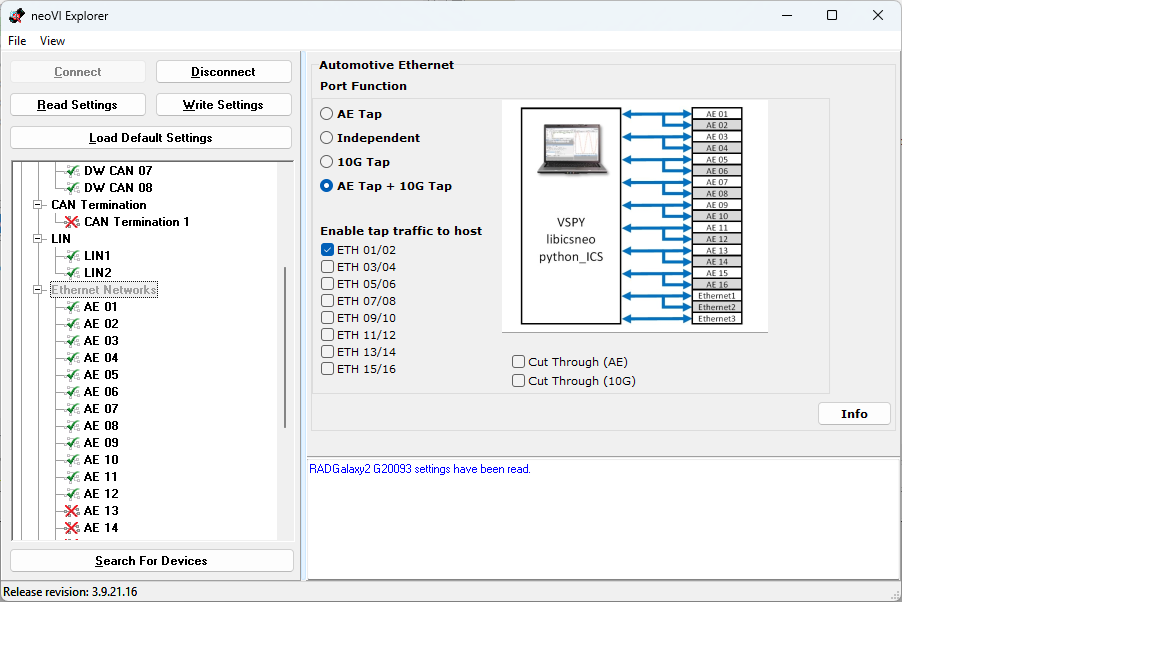Click the Write Settings button
1152x648 pixels.
click(x=223, y=105)
